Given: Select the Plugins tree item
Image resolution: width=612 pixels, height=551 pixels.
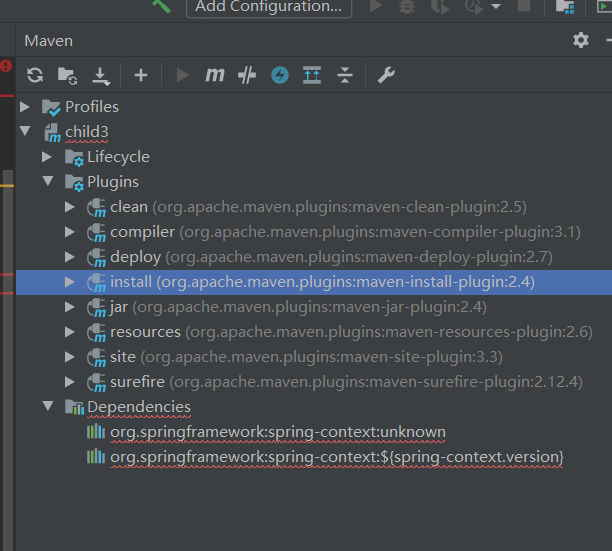Looking at the screenshot, I should click(113, 182).
